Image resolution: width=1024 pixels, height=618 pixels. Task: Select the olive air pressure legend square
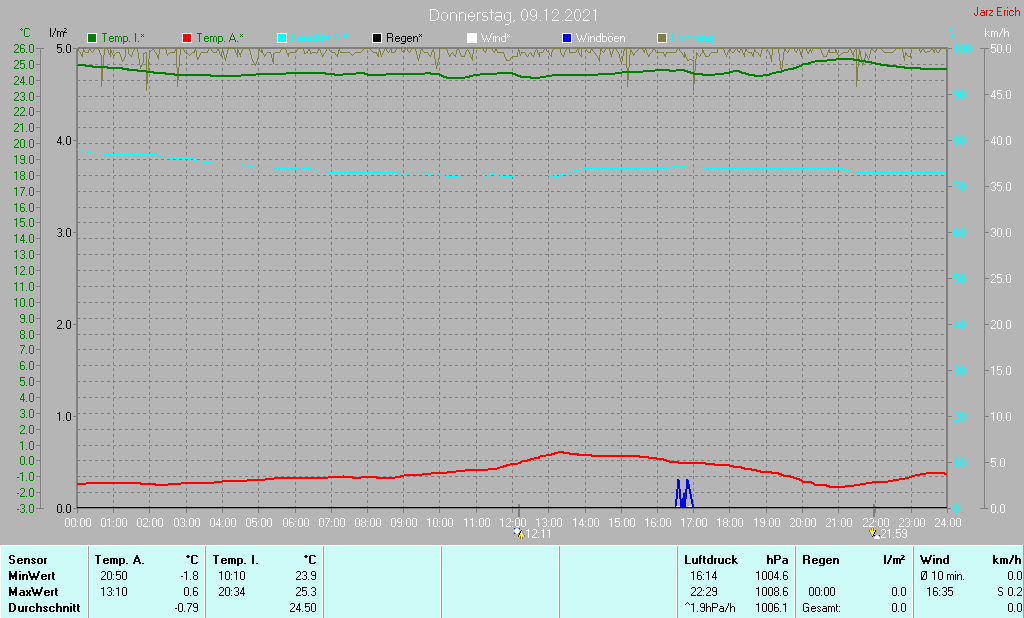pyautogui.click(x=662, y=38)
